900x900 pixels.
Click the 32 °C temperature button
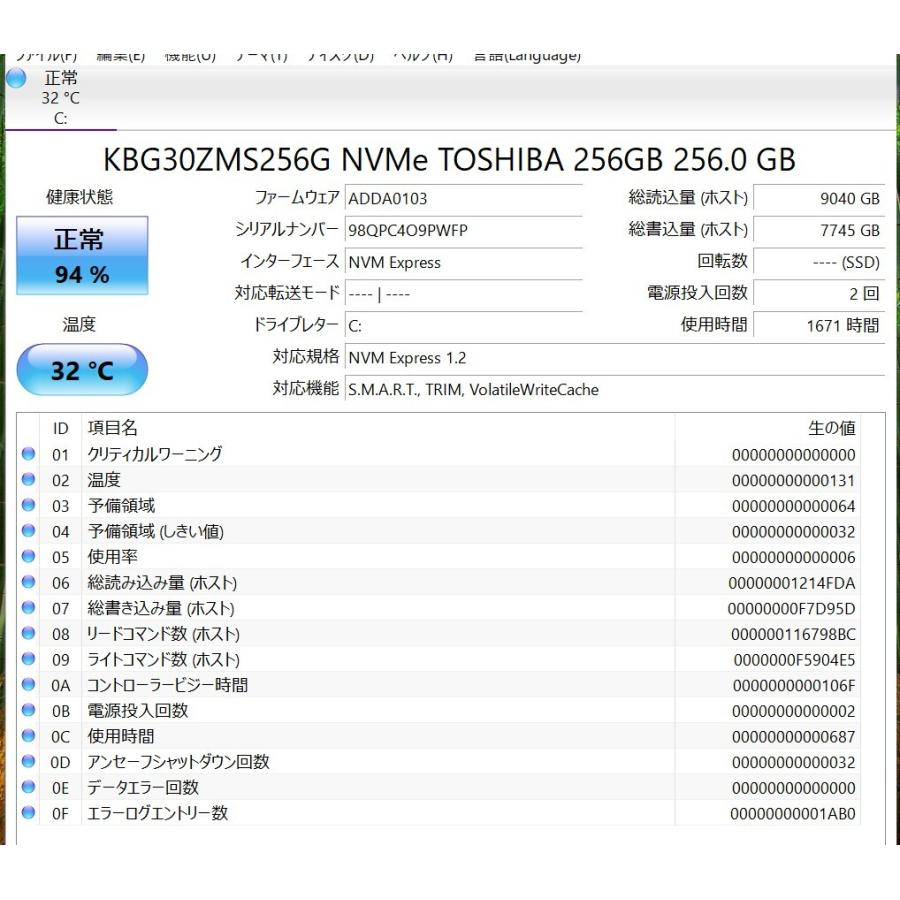point(82,370)
